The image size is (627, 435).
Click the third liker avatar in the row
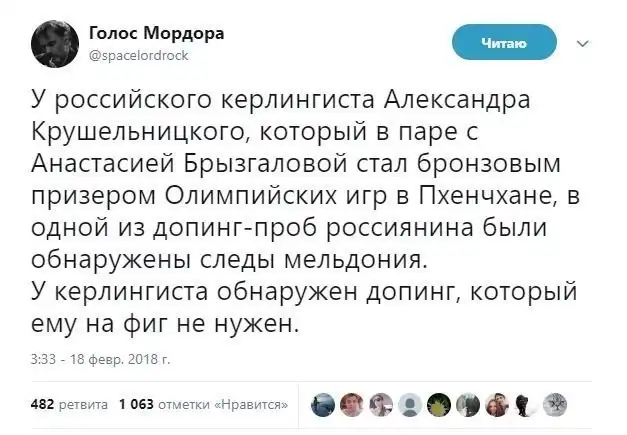click(x=381, y=403)
